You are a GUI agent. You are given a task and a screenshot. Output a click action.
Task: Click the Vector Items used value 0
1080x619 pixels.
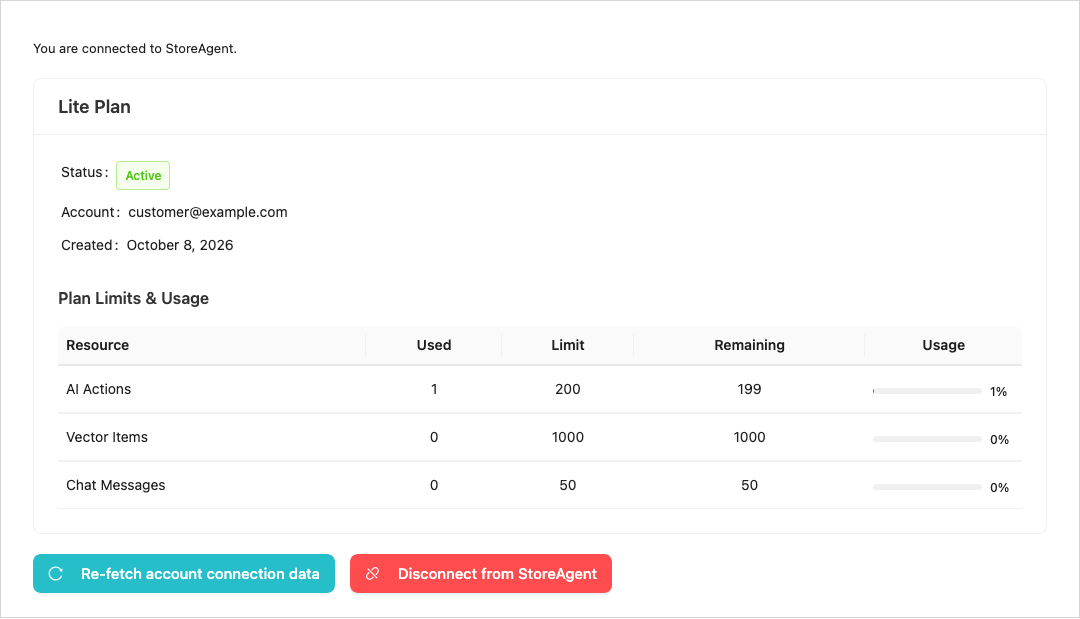click(434, 437)
